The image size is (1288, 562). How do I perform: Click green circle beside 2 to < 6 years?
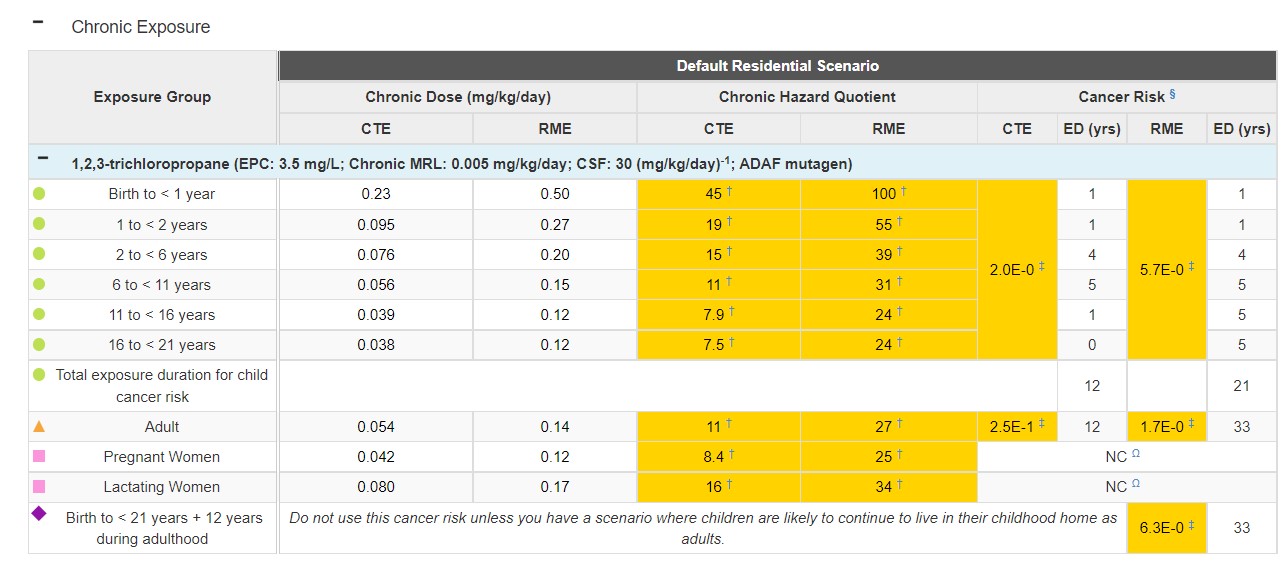click(39, 254)
